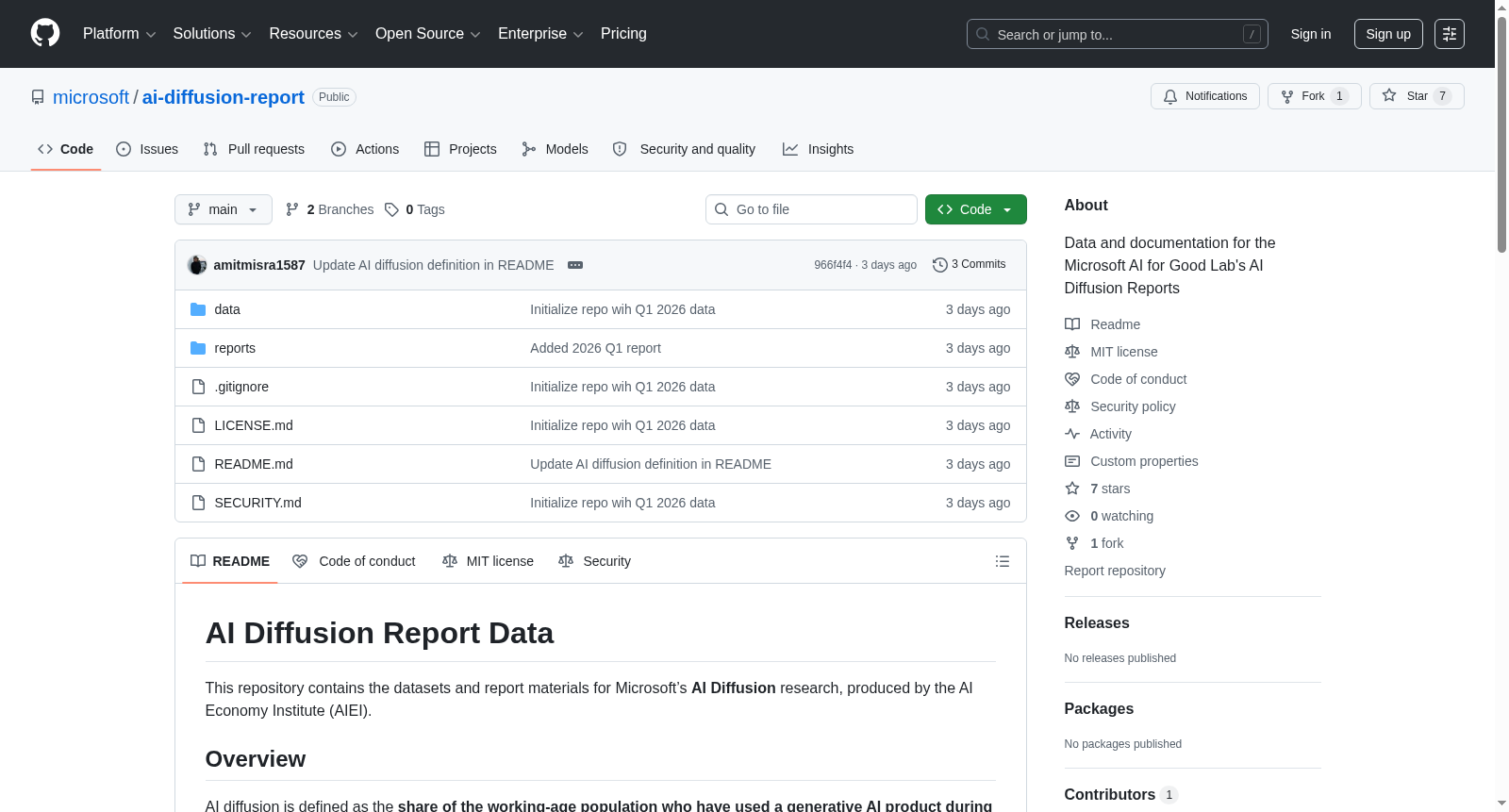The height and width of the screenshot is (812, 1509).
Task: Open the data folder
Action: click(227, 309)
